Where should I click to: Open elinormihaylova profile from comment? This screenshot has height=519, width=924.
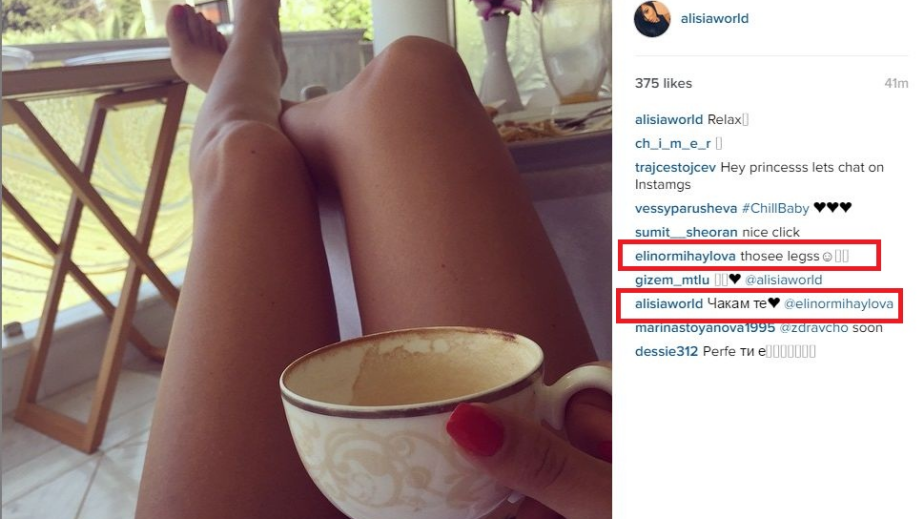[685, 256]
